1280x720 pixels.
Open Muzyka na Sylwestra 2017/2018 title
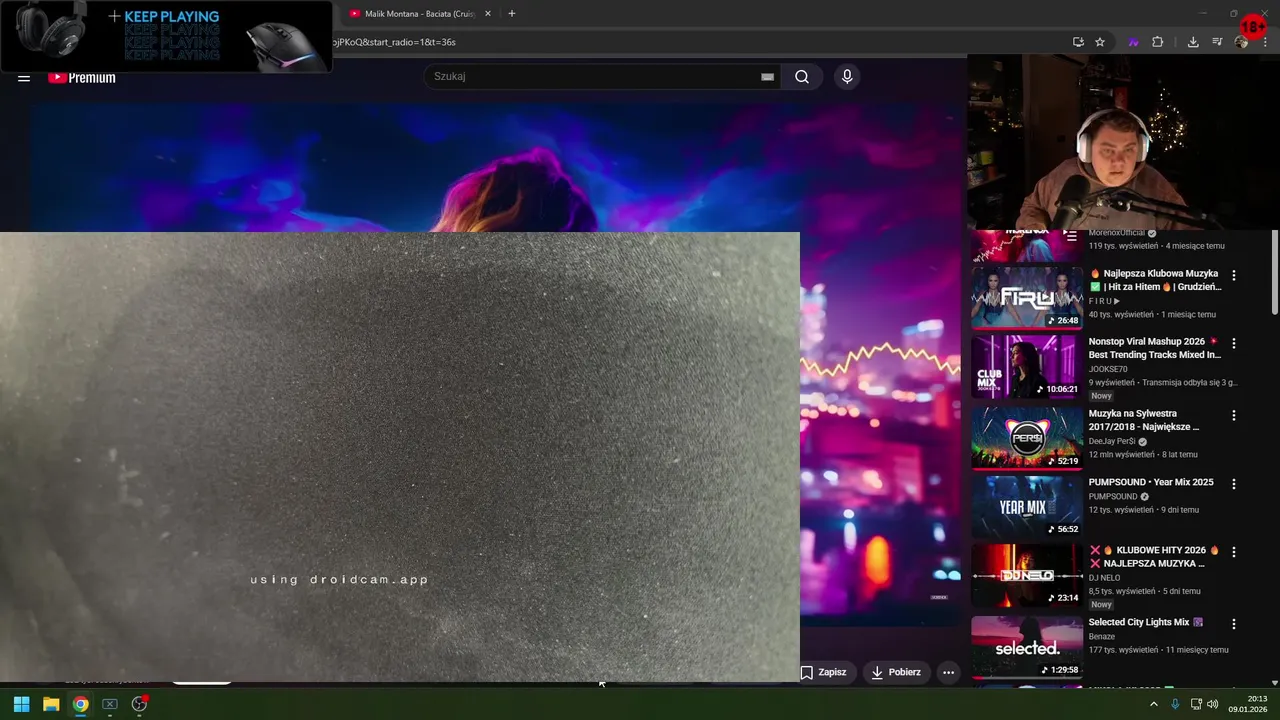click(1144, 420)
